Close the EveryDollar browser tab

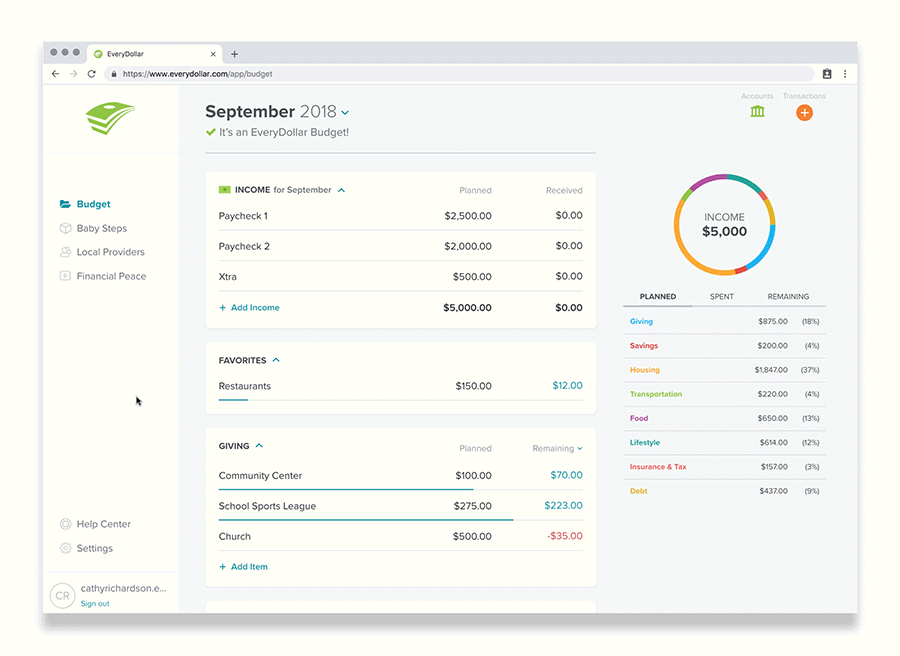pyautogui.click(x=213, y=54)
